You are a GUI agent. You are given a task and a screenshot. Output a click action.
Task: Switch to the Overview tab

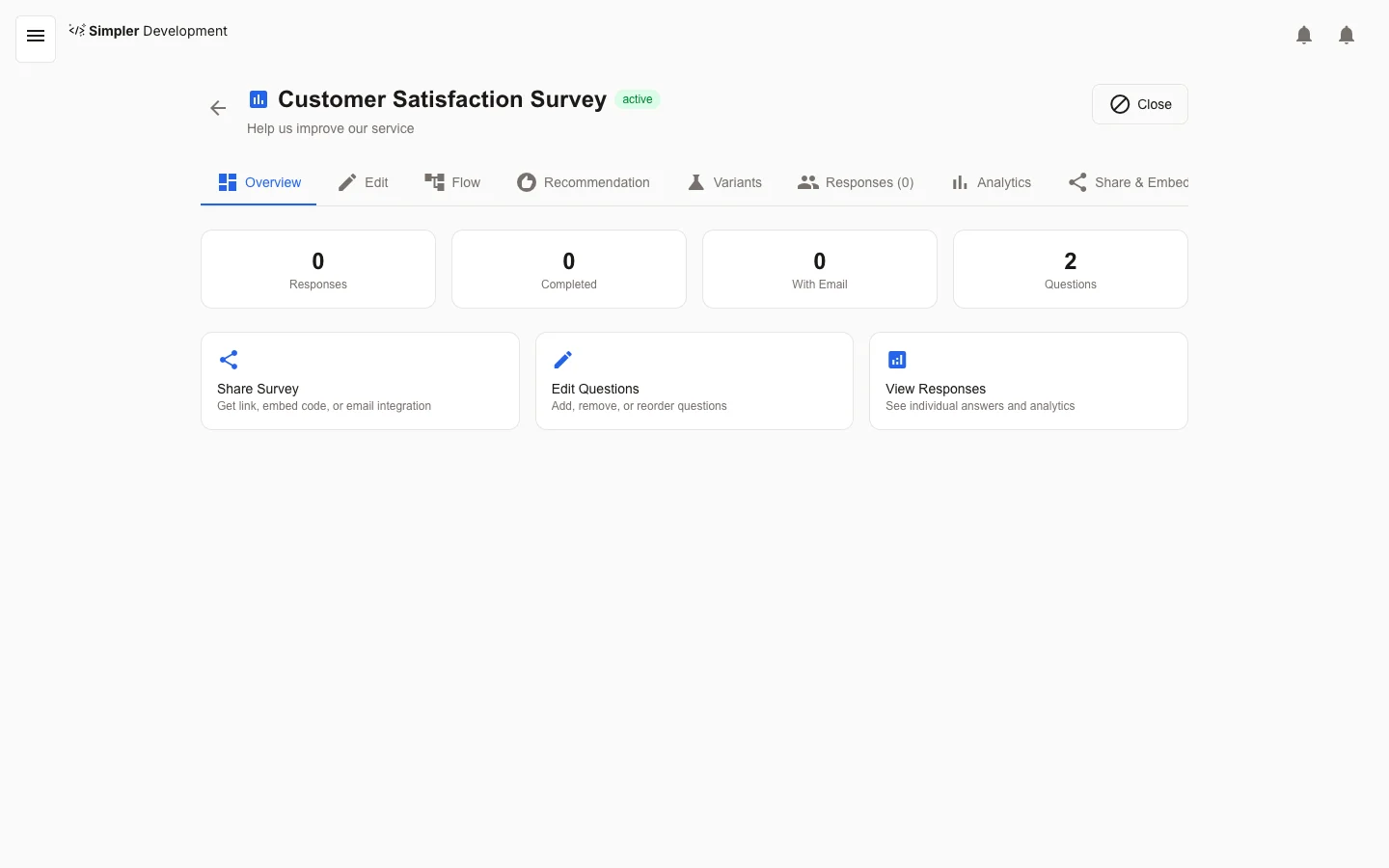click(259, 182)
